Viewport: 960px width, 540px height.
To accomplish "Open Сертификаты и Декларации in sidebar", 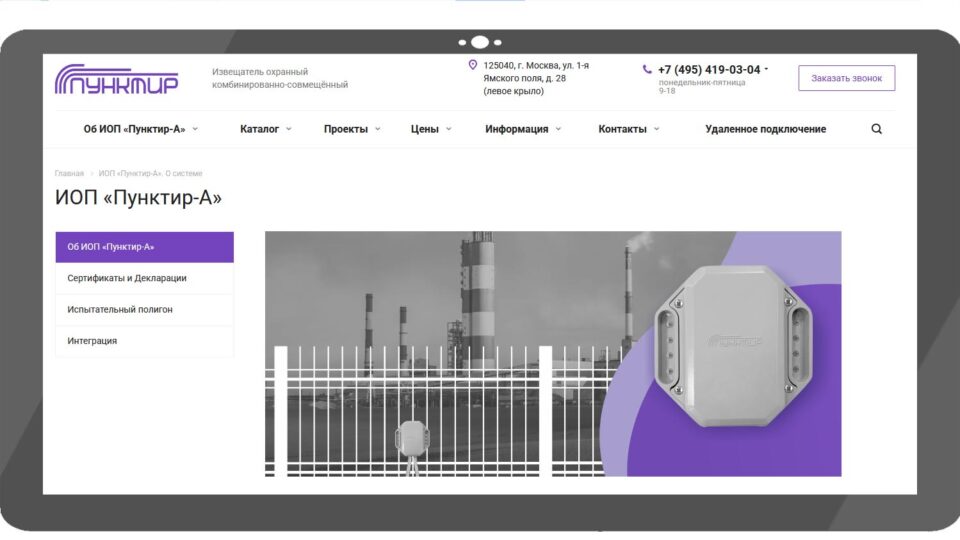I will pyautogui.click(x=144, y=278).
